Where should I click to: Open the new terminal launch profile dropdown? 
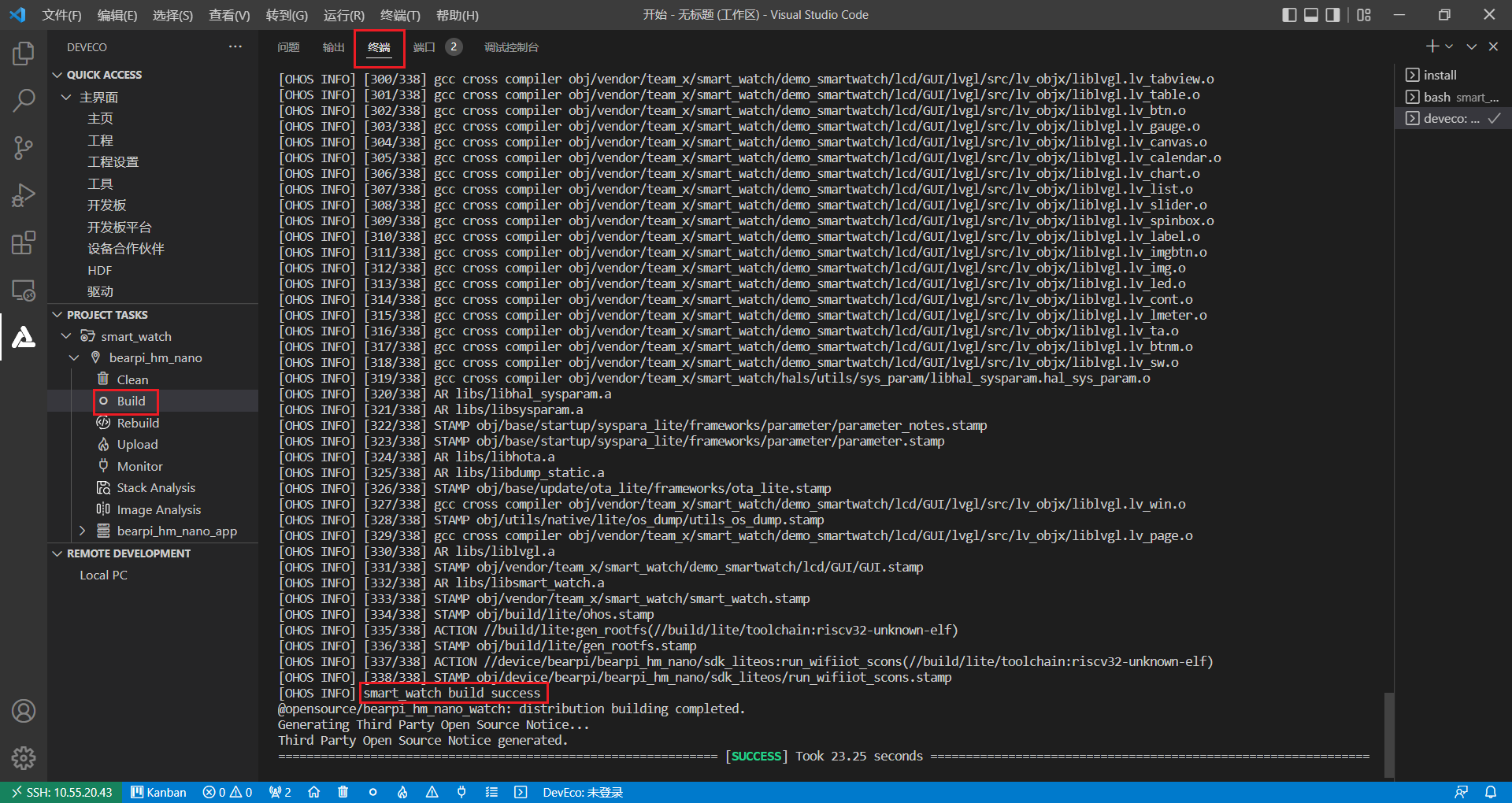(x=1449, y=46)
